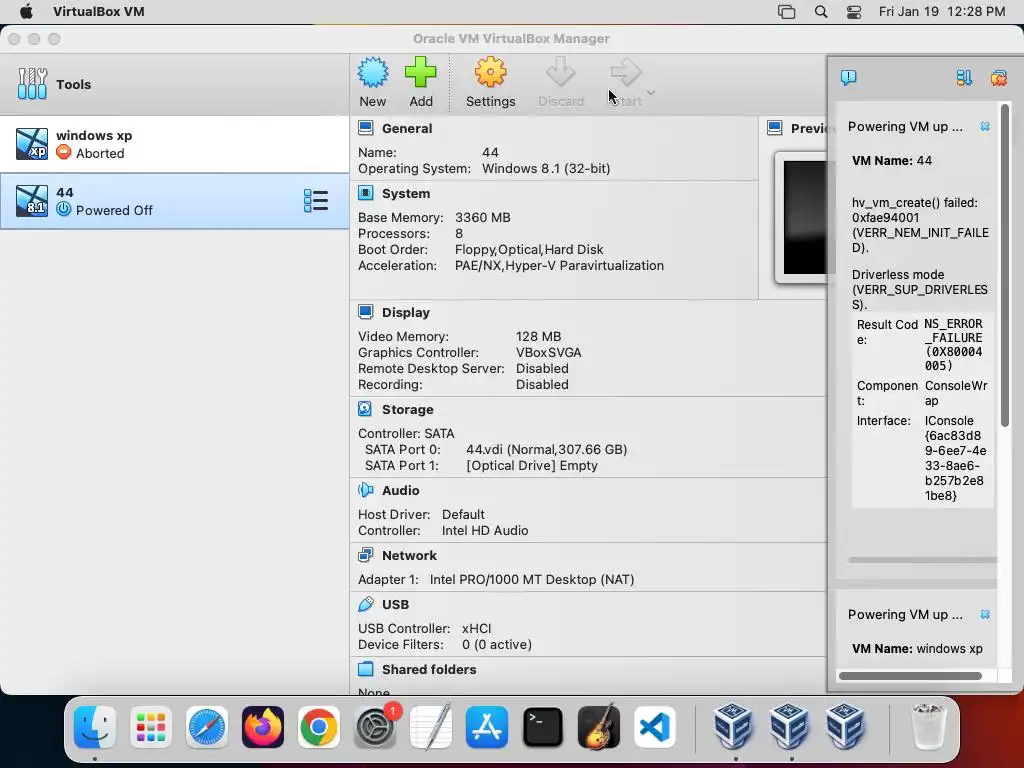The height and width of the screenshot is (768, 1024).
Task: Click the General section icon
Action: click(x=366, y=128)
